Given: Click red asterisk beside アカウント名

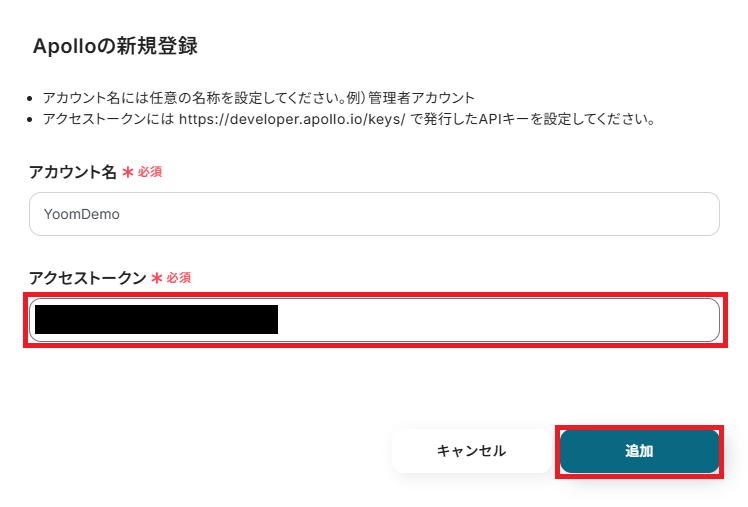Looking at the screenshot, I should tap(128, 172).
